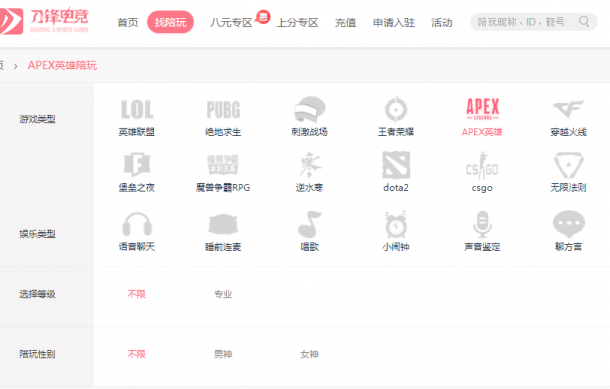Pick the dota2 game icon
Image resolution: width=610 pixels, height=389 pixels.
[x=396, y=165]
